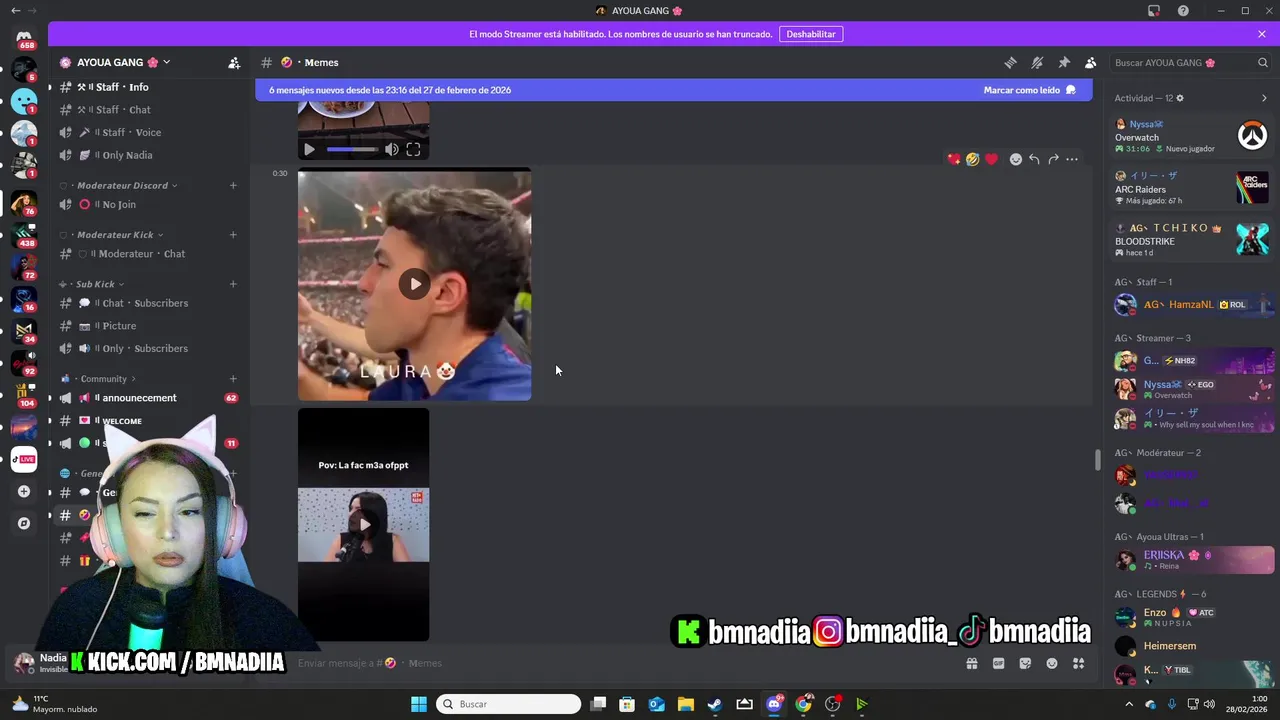
Task: Play the Pov La fac video
Action: pyautogui.click(x=364, y=524)
